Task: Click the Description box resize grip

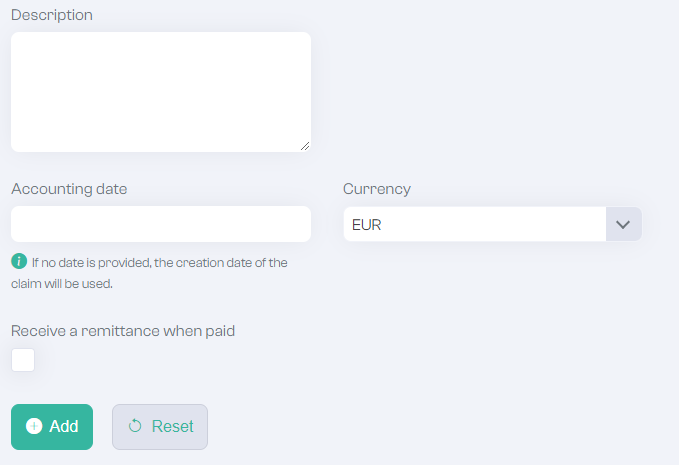Action: tap(305, 146)
